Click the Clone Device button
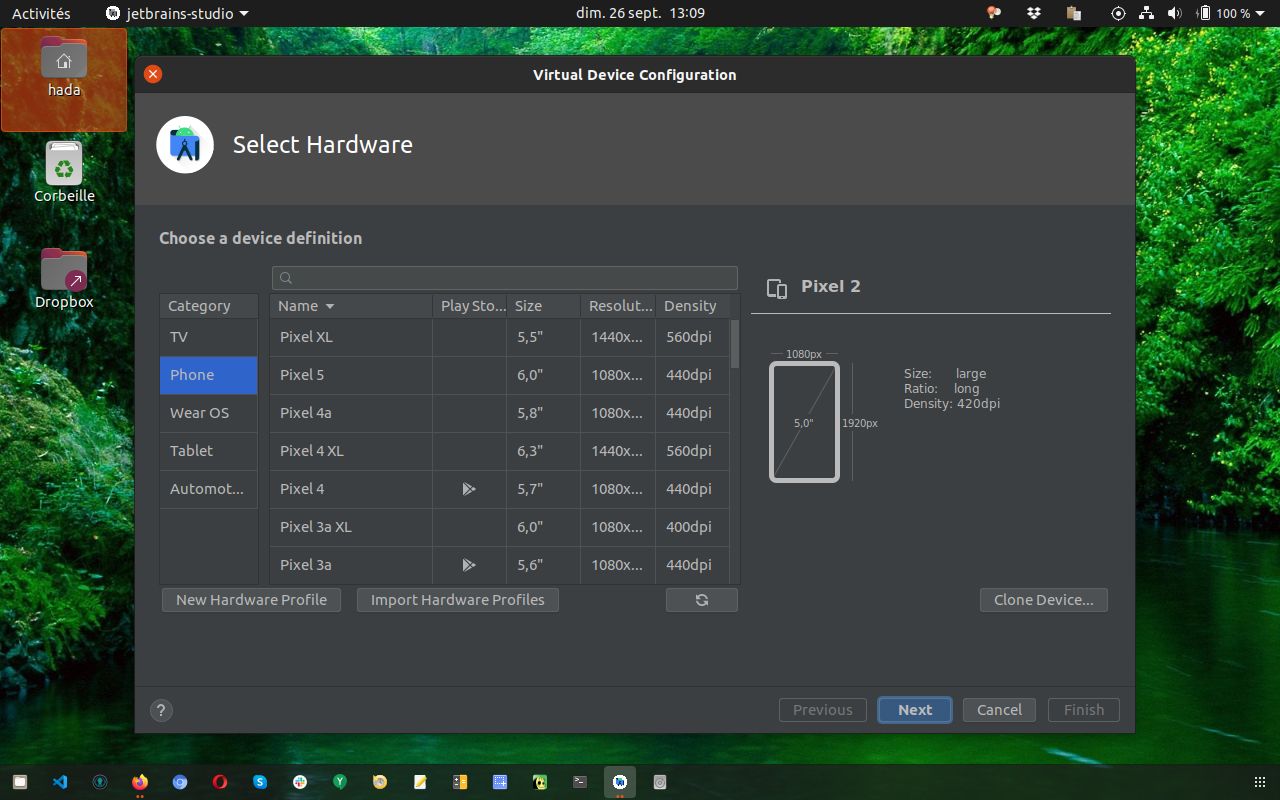The image size is (1280, 800). (x=1044, y=600)
